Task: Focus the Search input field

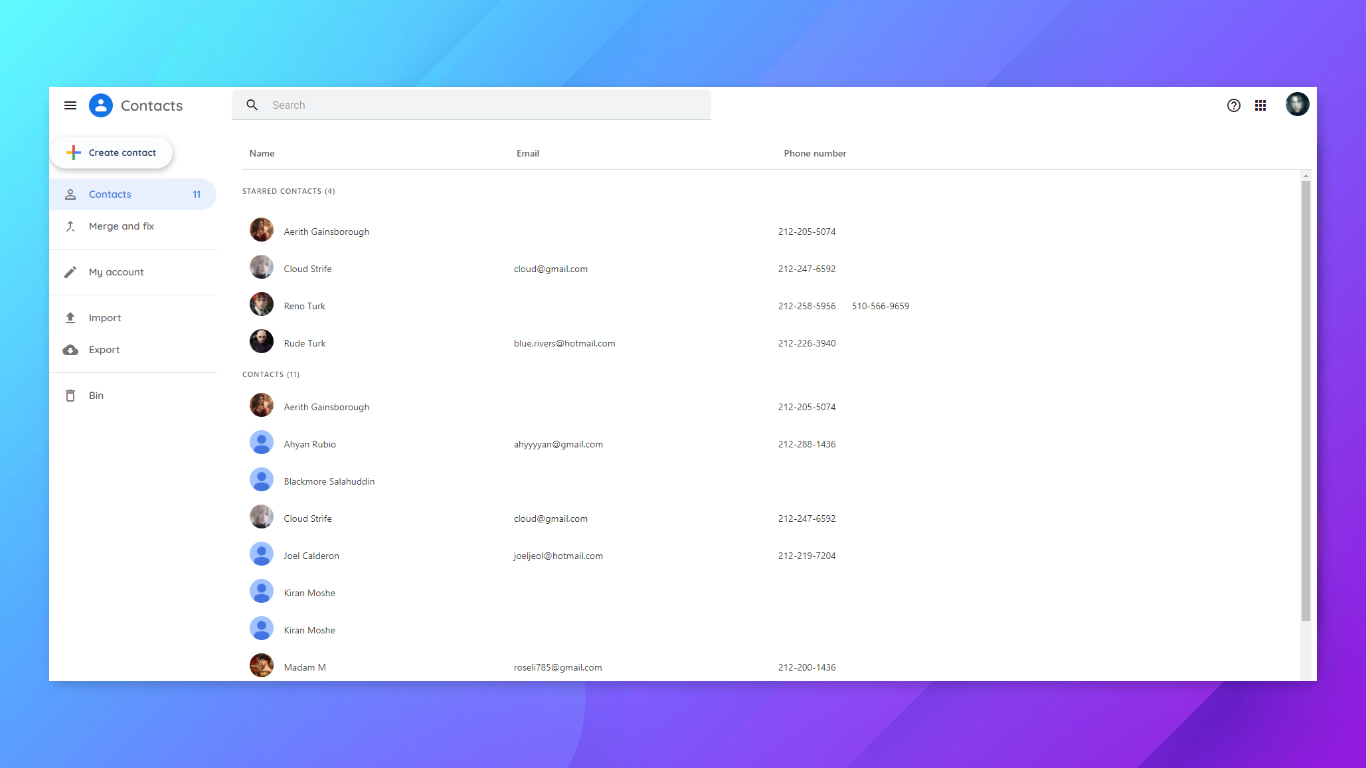Action: (x=471, y=105)
